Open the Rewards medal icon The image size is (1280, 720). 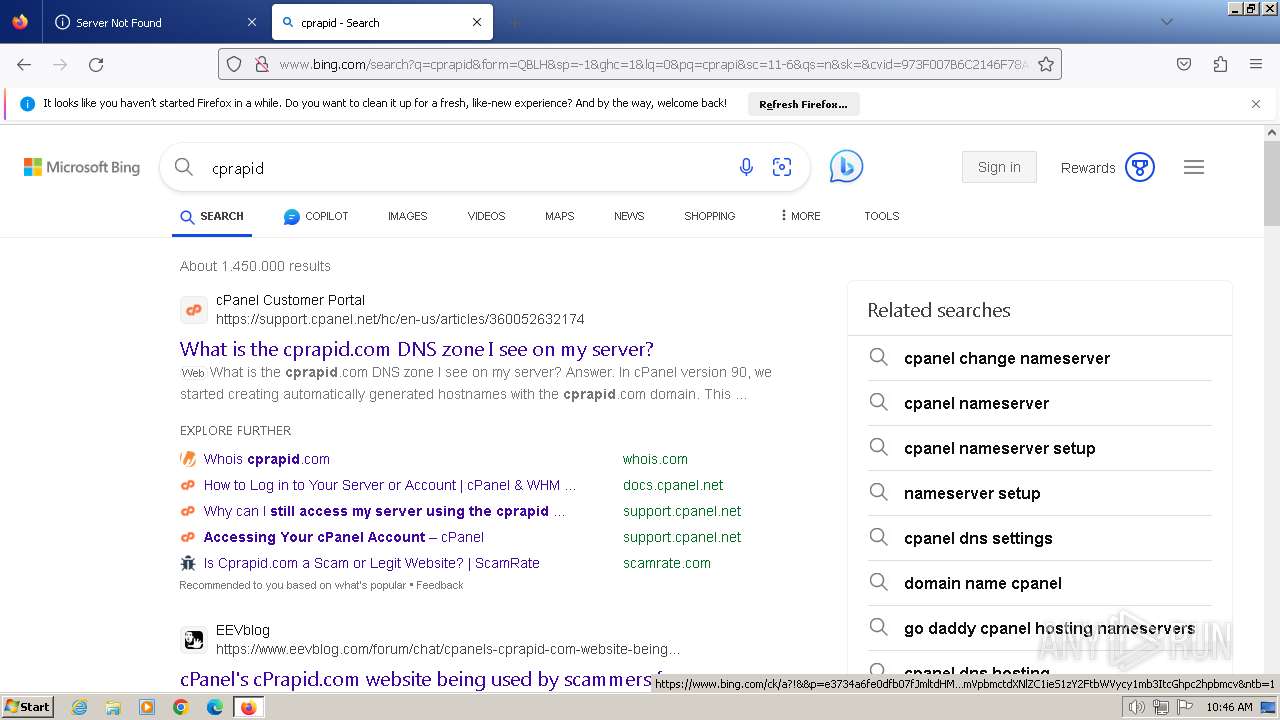[x=1140, y=167]
